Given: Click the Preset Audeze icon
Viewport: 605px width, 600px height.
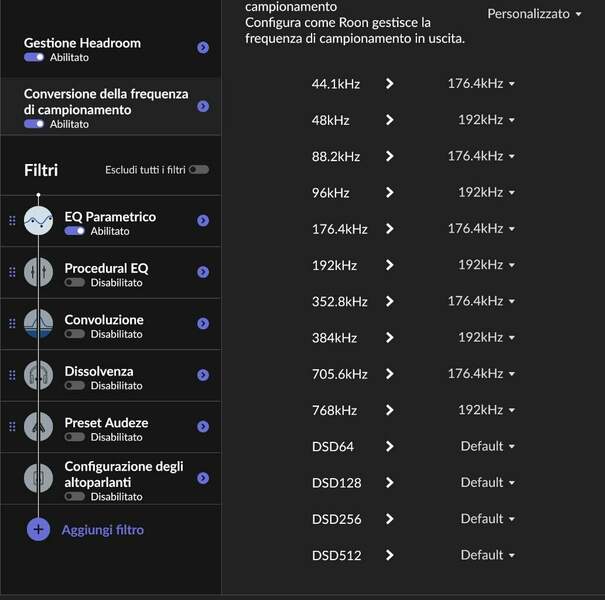Looking at the screenshot, I should [x=38, y=427].
